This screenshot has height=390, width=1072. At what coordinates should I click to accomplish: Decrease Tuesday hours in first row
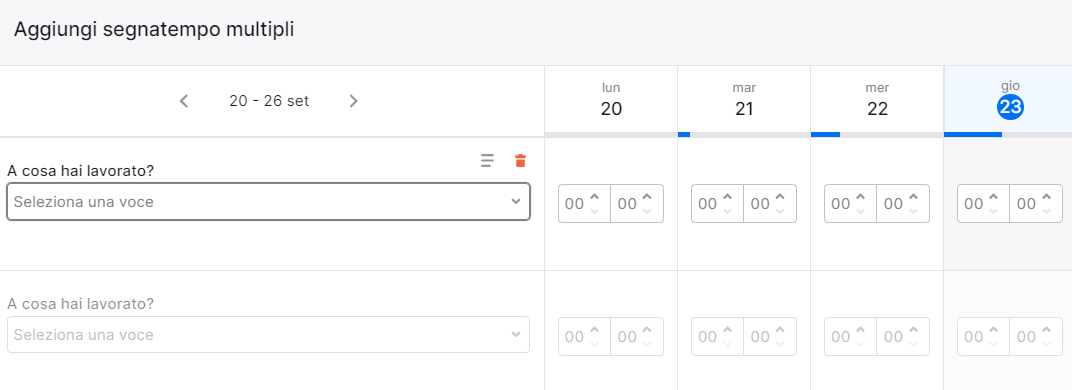[x=727, y=211]
